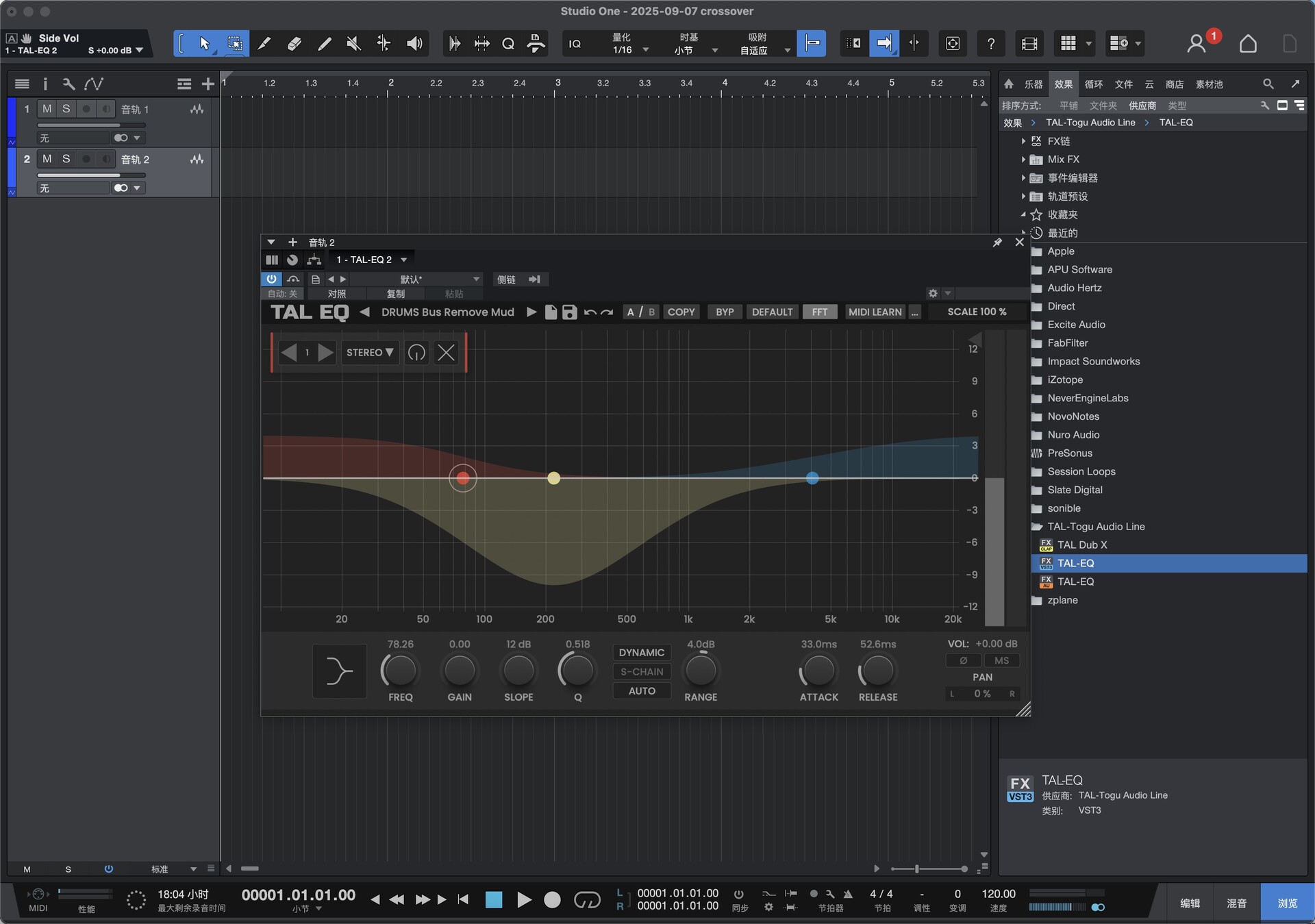The width and height of the screenshot is (1315, 924).
Task: Switch to the 乐器 browser tab
Action: point(1034,84)
